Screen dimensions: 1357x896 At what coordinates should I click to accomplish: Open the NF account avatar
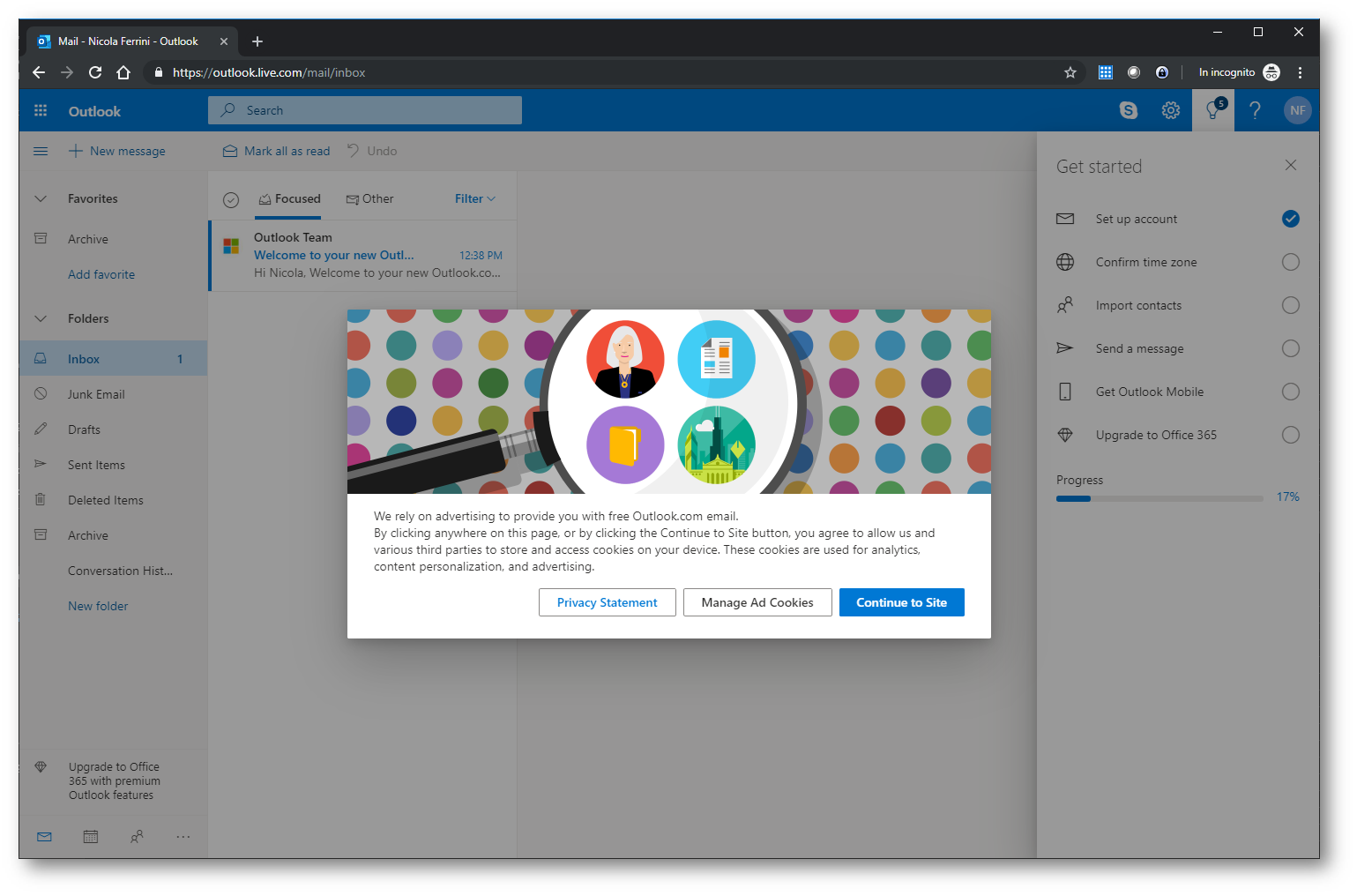[1297, 110]
